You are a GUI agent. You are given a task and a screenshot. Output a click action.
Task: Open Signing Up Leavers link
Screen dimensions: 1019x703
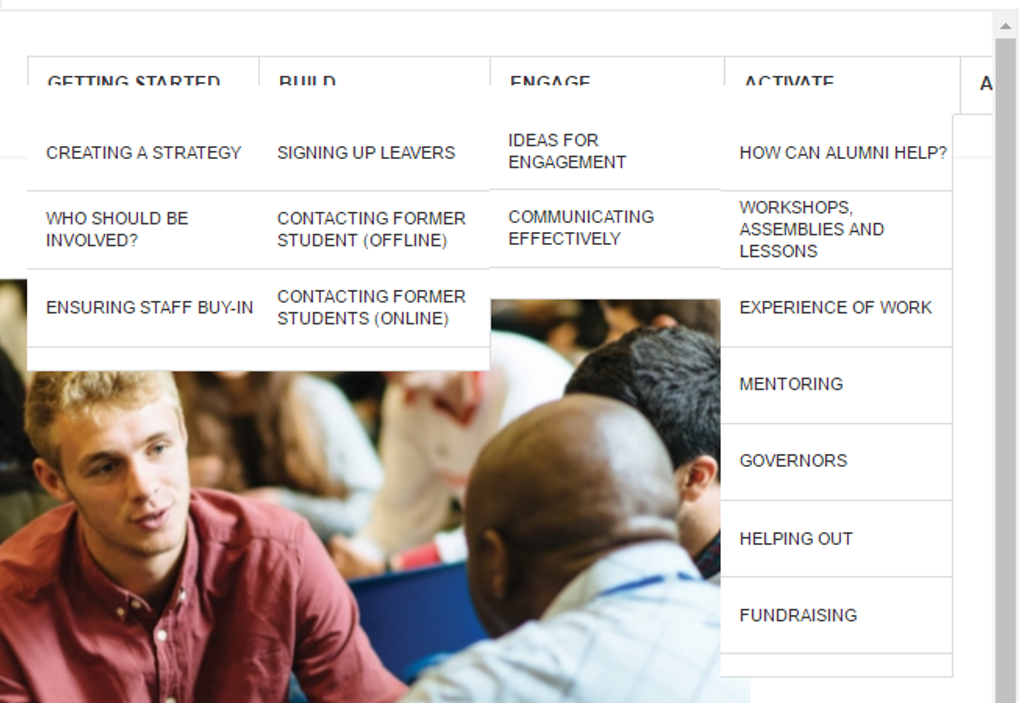(366, 153)
